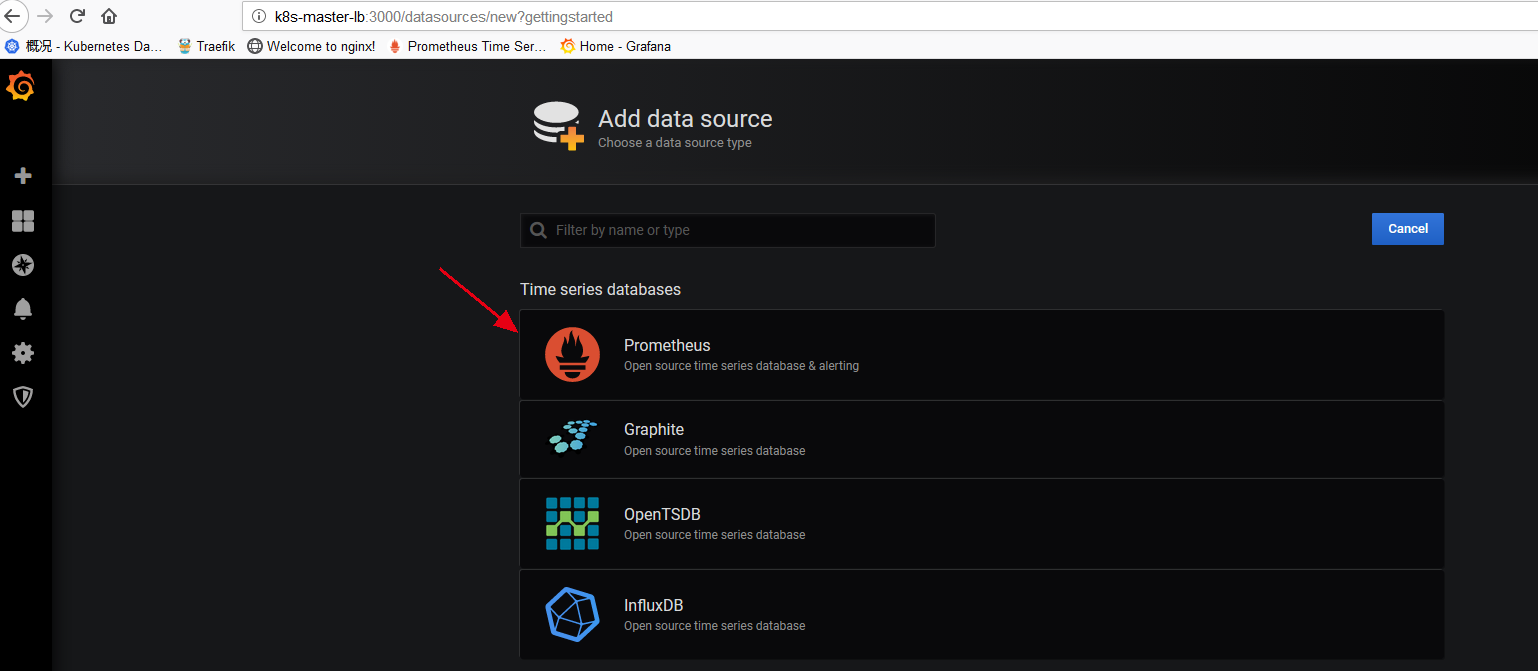The width and height of the screenshot is (1538, 671).
Task: Open the Create plus menu in sidebar
Action: pos(22,176)
